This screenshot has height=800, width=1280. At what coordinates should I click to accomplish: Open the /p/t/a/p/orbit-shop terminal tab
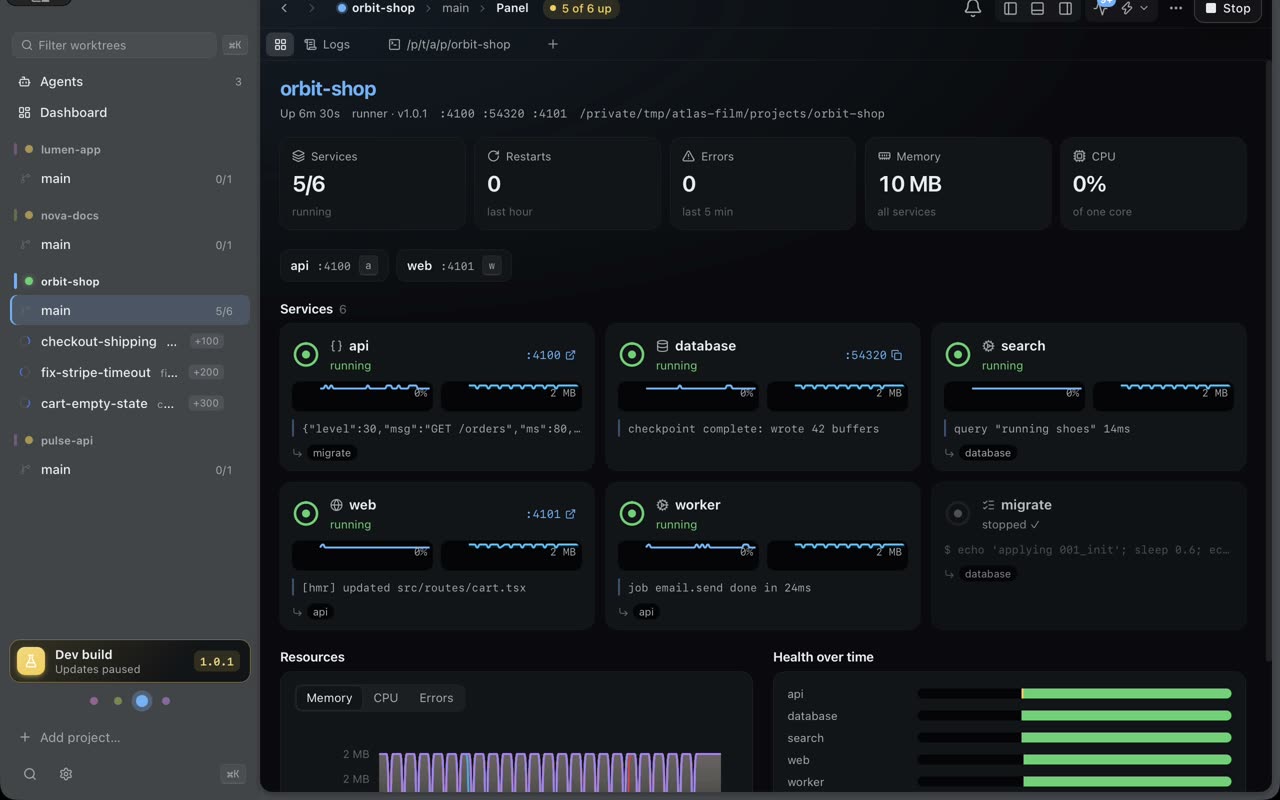[x=450, y=44]
